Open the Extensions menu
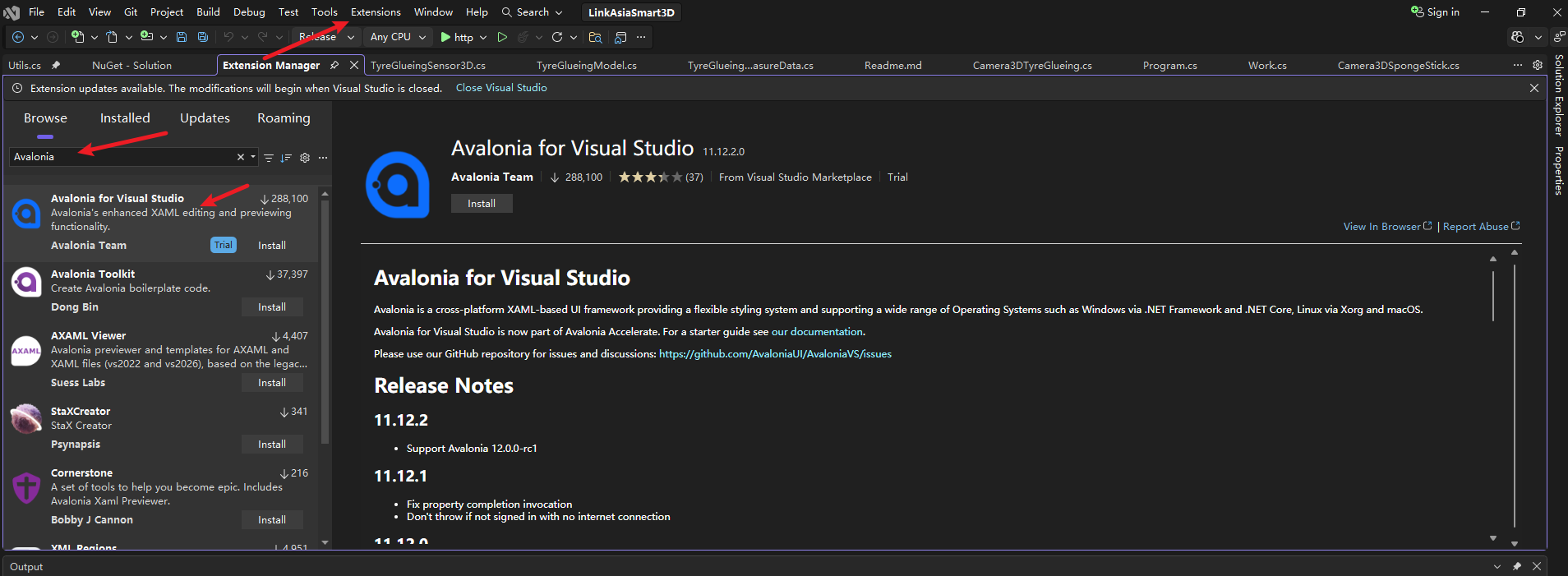This screenshot has height=576, width=1568. click(376, 12)
